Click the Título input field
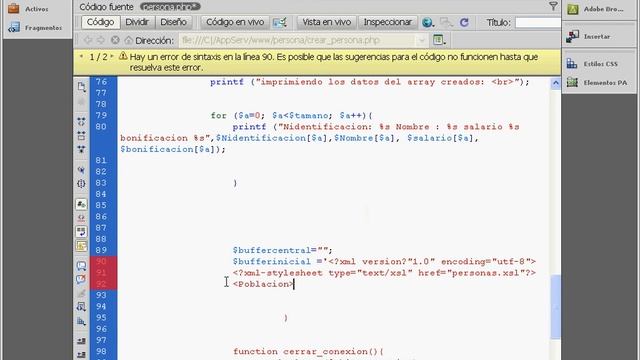Image resolution: width=640 pixels, height=360 pixels. point(538,22)
